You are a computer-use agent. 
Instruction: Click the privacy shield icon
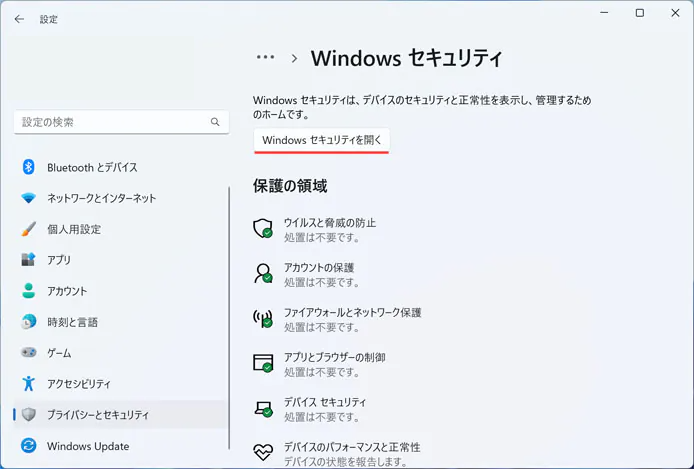click(x=29, y=415)
